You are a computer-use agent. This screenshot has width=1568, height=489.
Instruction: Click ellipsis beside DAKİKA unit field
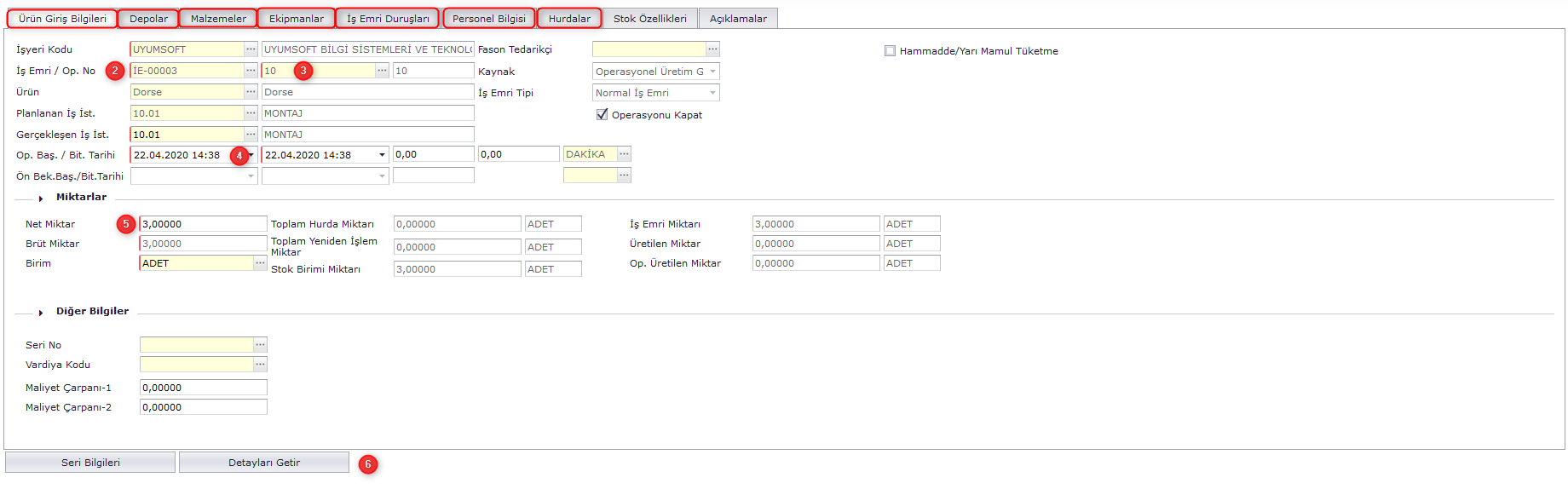(624, 154)
